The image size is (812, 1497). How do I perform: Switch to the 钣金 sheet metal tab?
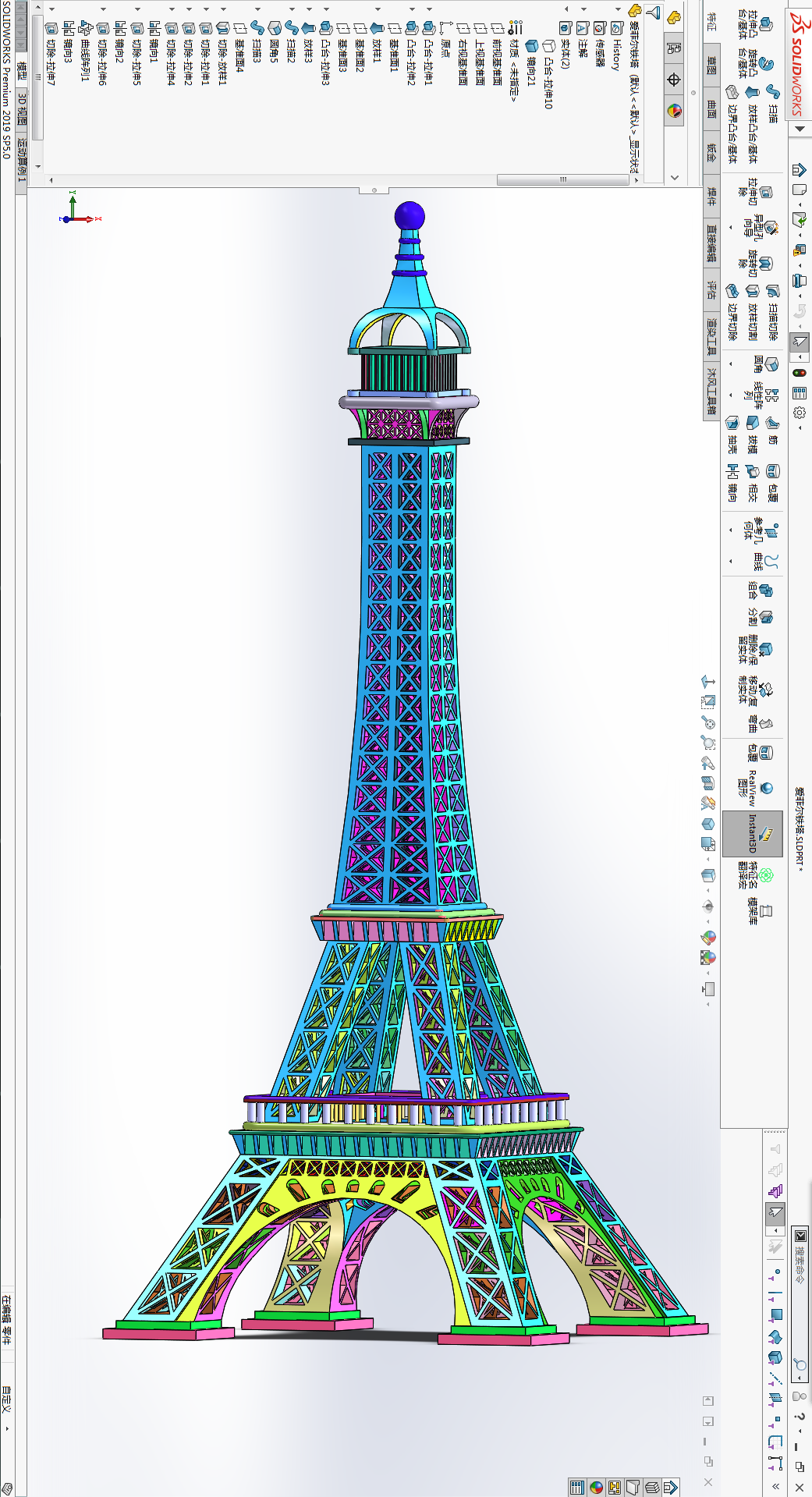click(711, 153)
